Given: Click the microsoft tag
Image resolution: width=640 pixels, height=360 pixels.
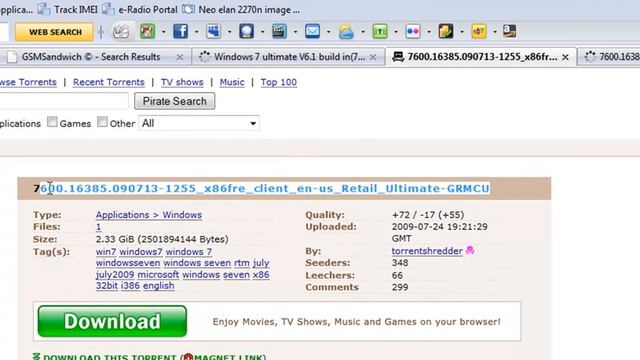Looking at the screenshot, I should pyautogui.click(x=158, y=275).
